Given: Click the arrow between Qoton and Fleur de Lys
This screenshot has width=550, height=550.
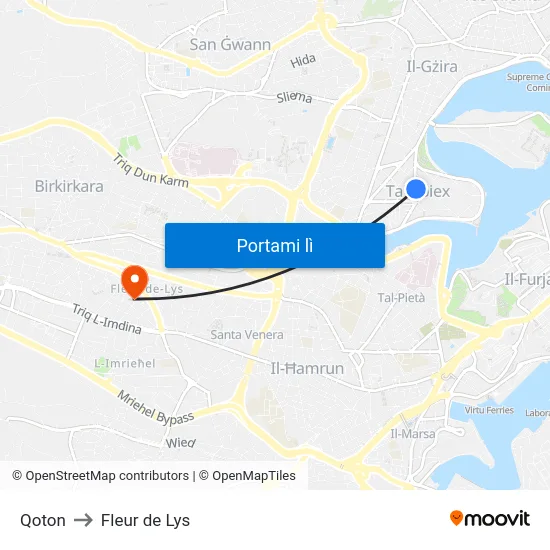Looking at the screenshot, I should coord(83,520).
